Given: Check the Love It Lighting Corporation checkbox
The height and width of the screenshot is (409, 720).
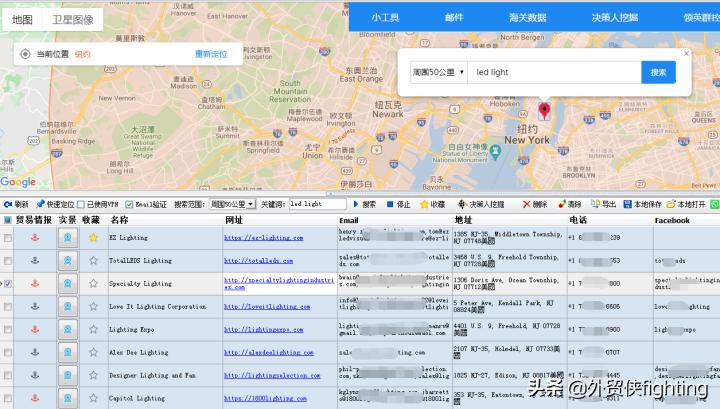Looking at the screenshot, I should click(8, 307).
